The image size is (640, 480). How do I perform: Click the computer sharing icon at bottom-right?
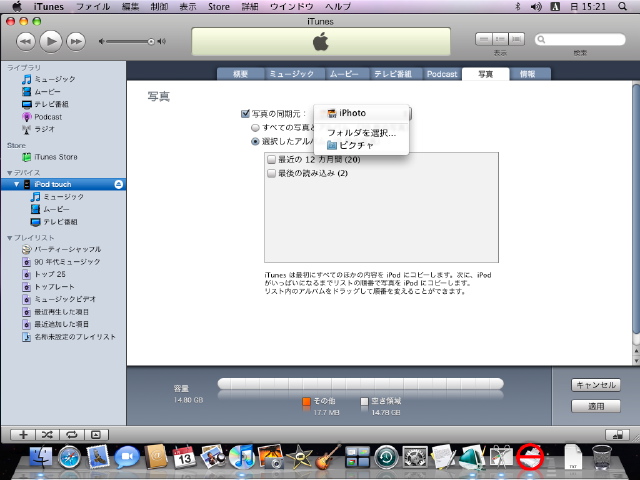point(617,435)
